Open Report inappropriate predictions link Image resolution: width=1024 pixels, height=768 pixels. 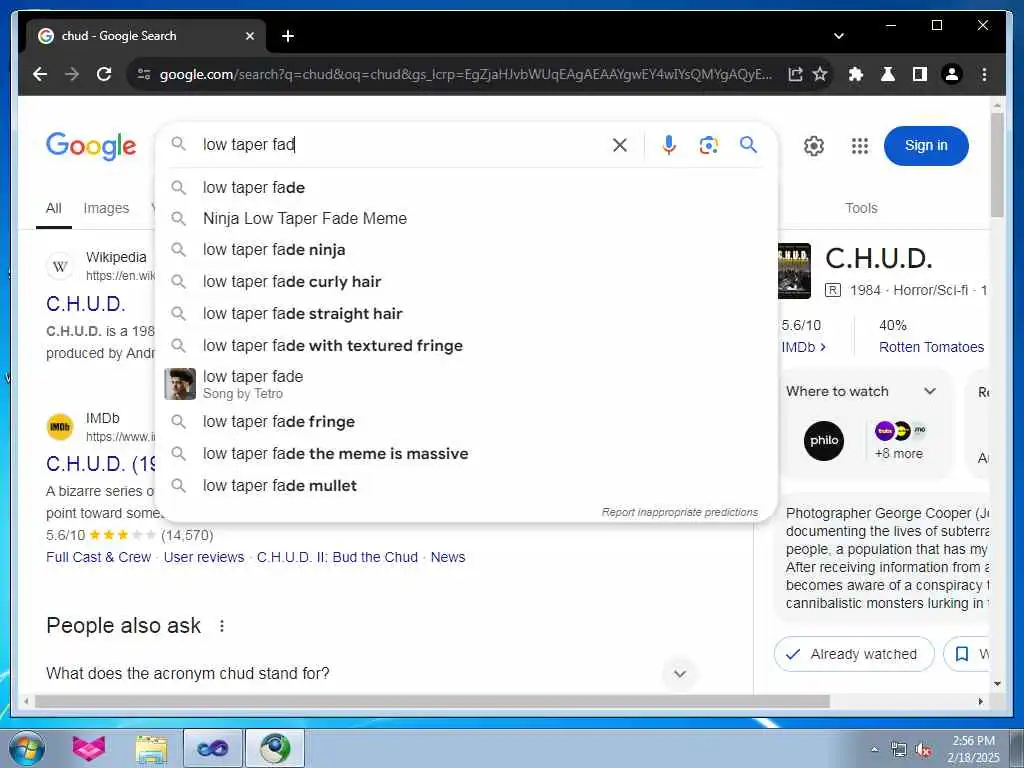(680, 513)
